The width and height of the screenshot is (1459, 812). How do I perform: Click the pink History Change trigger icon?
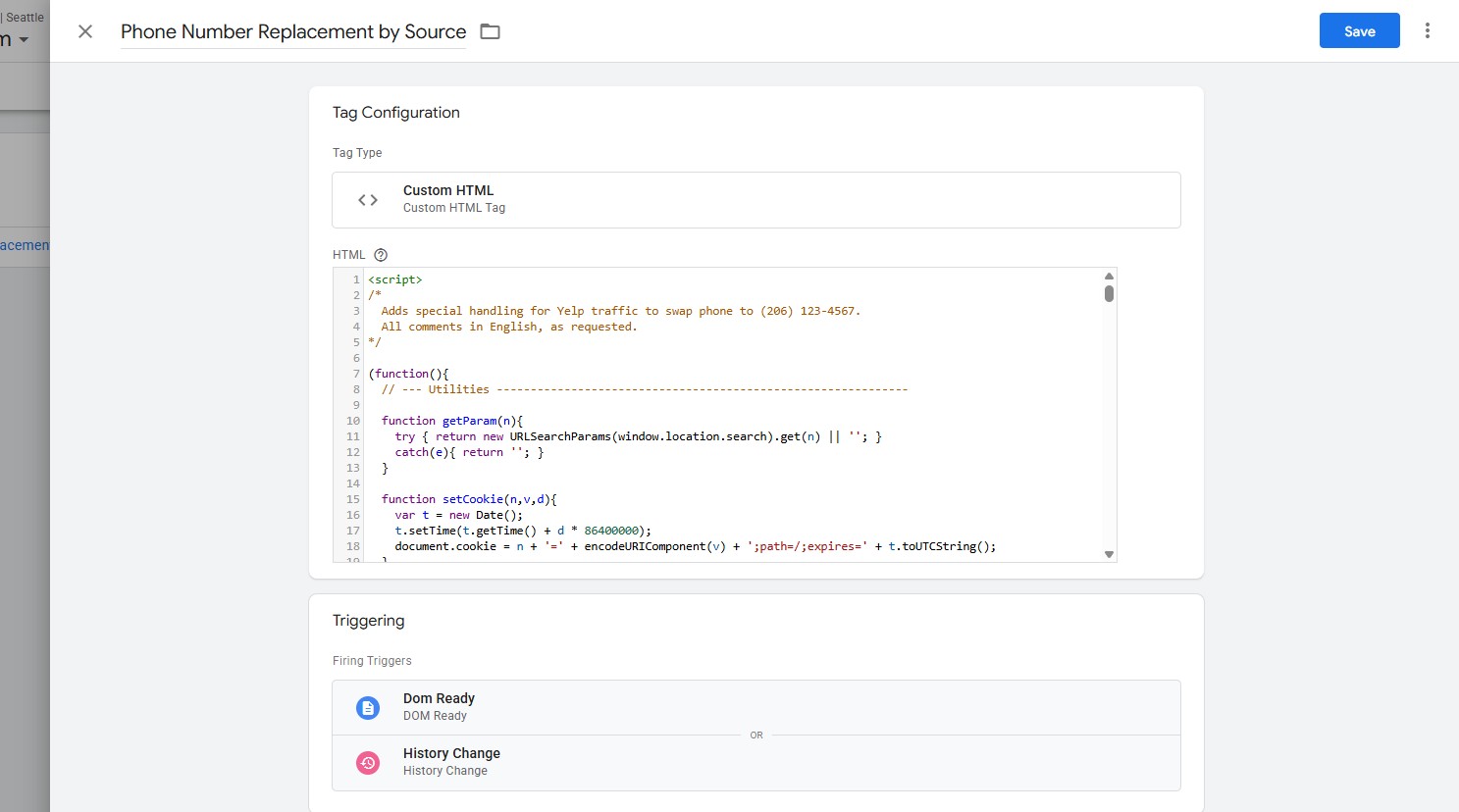tap(367, 761)
